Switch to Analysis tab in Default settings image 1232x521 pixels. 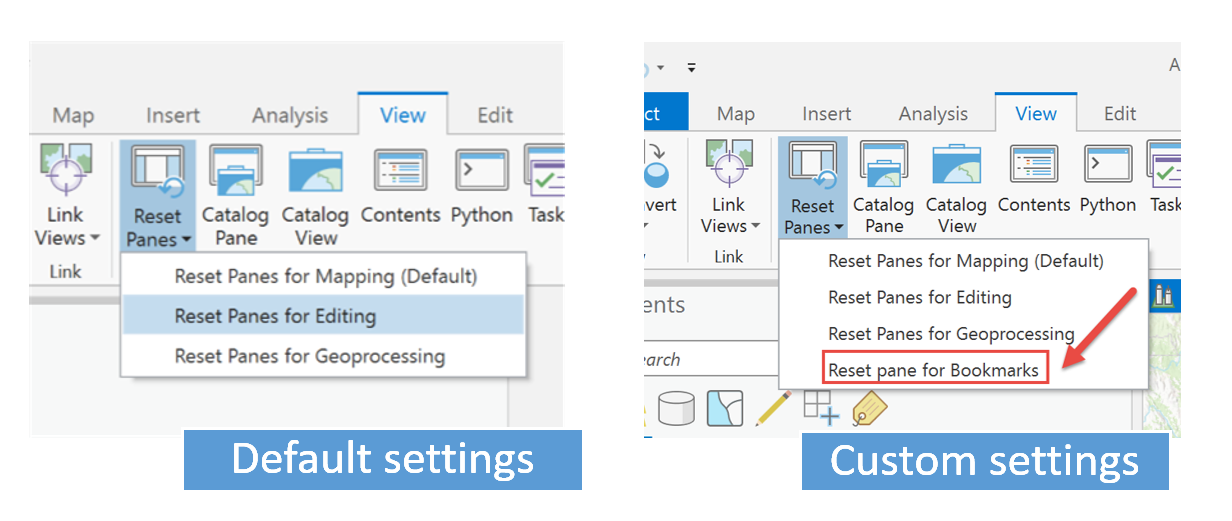pyautogui.click(x=290, y=116)
